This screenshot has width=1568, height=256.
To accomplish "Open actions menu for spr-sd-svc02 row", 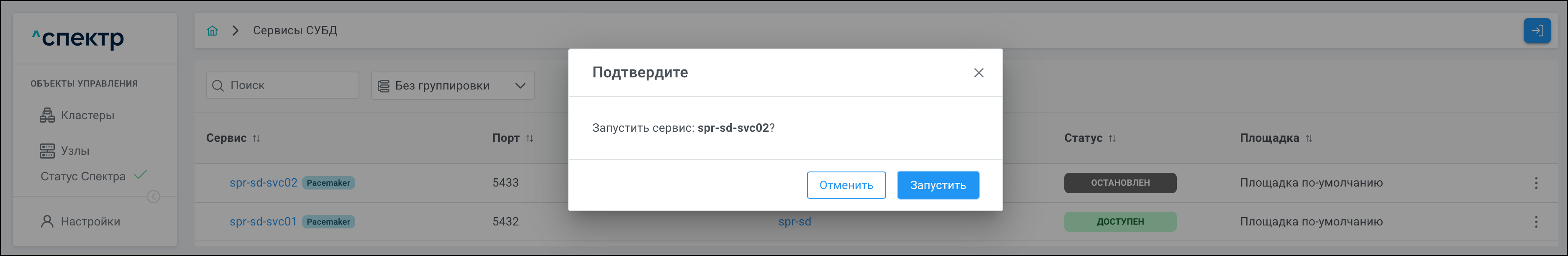I will 1536,183.
